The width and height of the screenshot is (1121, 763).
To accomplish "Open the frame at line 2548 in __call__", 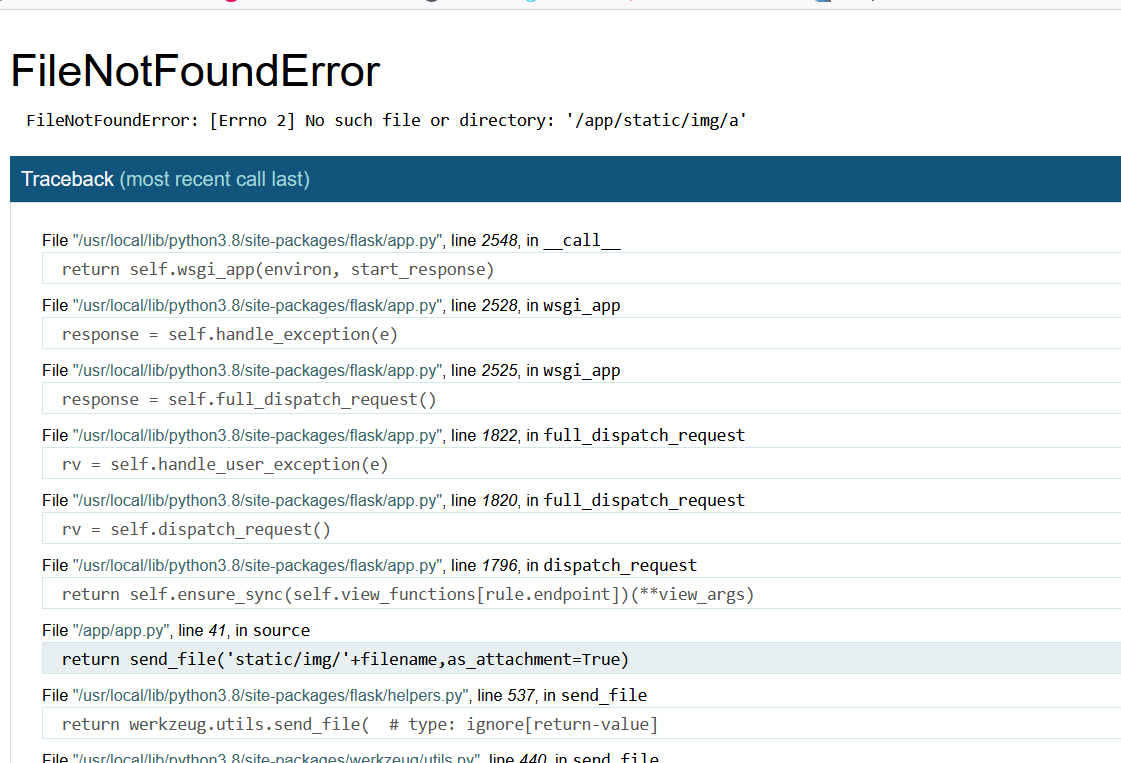I will coord(331,240).
